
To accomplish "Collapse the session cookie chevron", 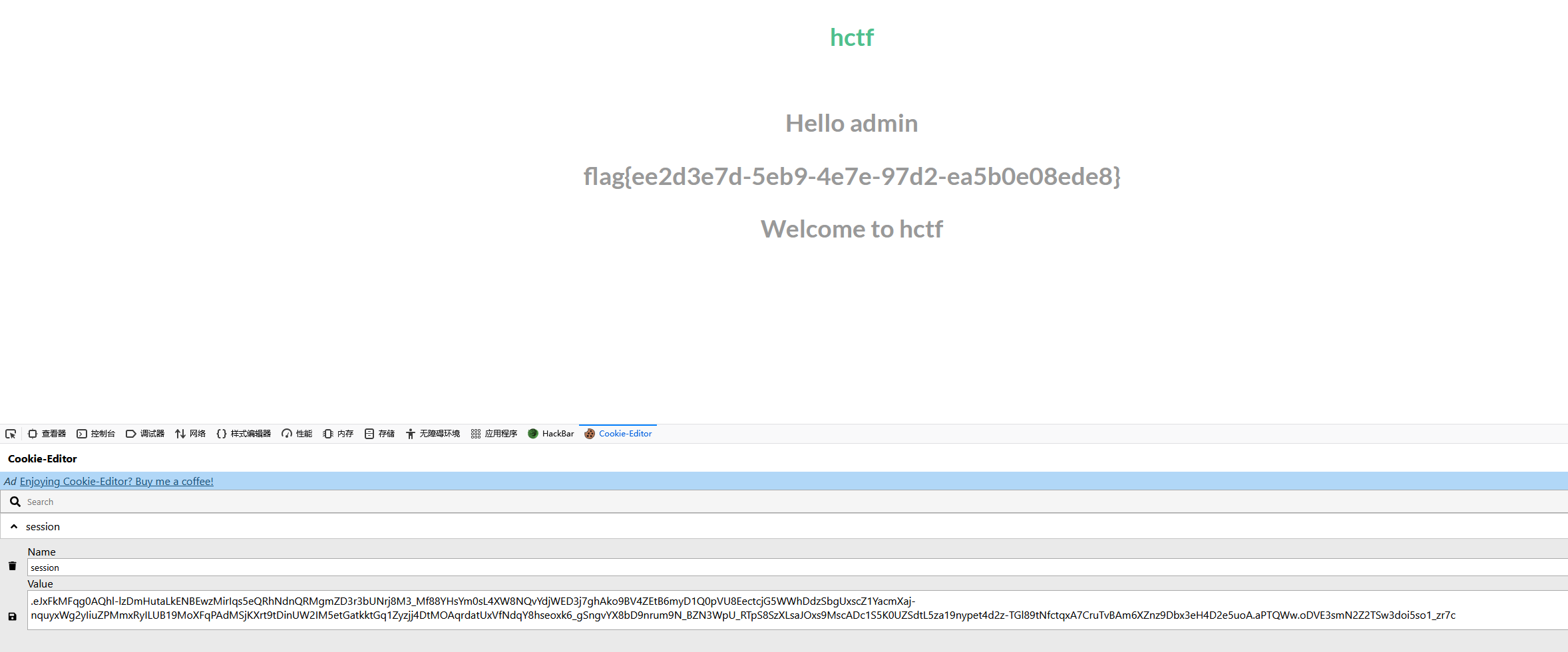I will point(14,527).
